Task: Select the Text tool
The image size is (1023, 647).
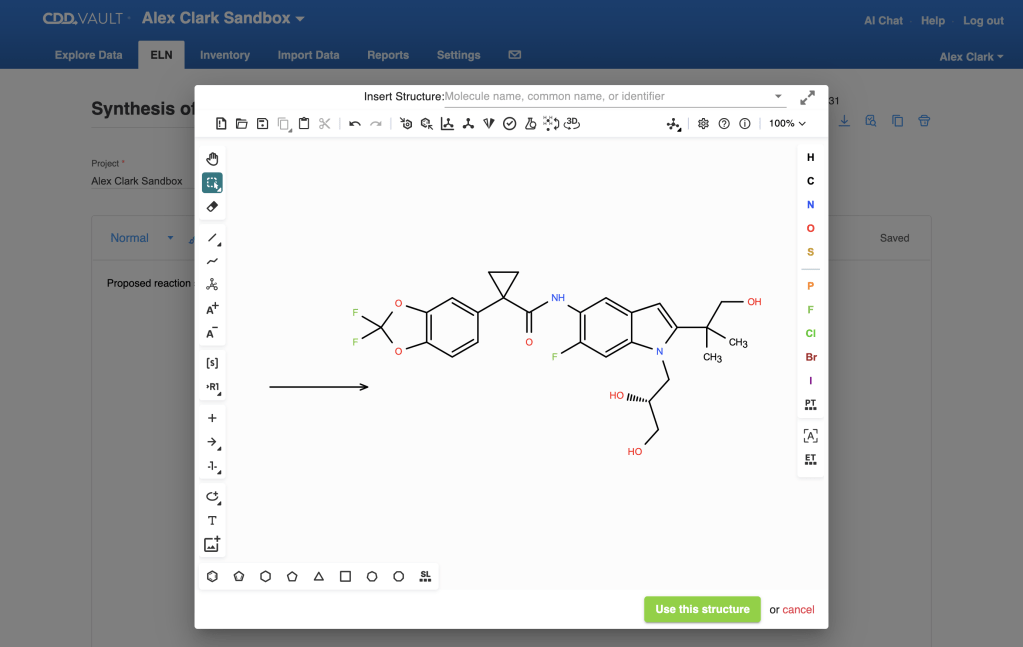Action: coord(212,521)
